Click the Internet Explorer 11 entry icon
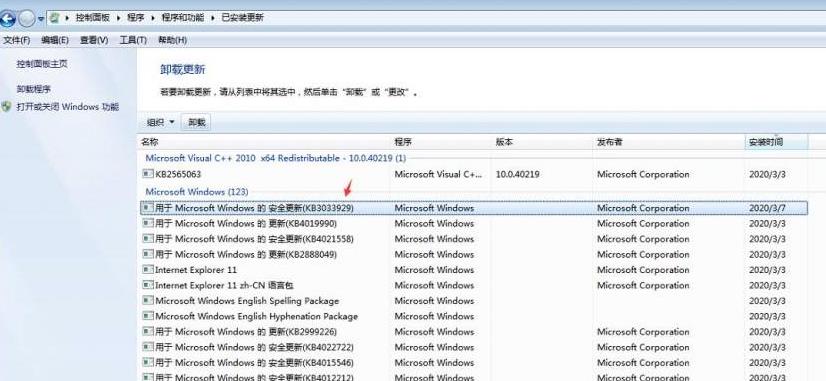This screenshot has height=381, width=826. pyautogui.click(x=148, y=269)
